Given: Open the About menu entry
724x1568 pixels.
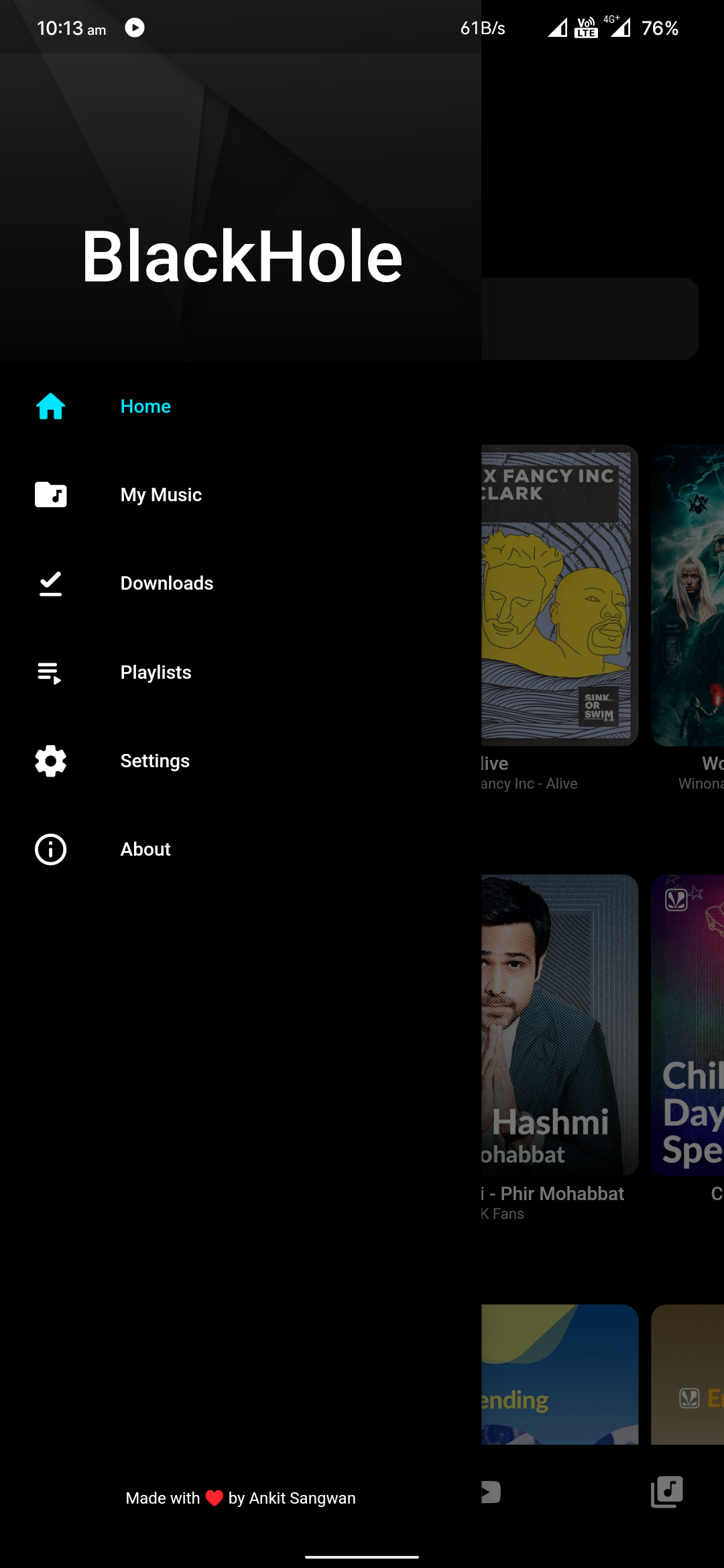Looking at the screenshot, I should pos(241,849).
